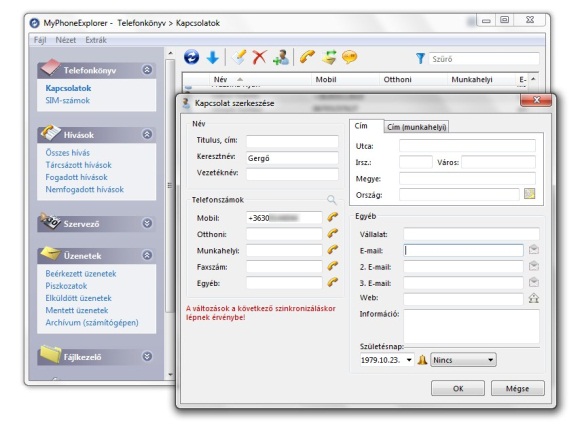Open the Extrák menu
The height and width of the screenshot is (430, 580).
pos(96,40)
